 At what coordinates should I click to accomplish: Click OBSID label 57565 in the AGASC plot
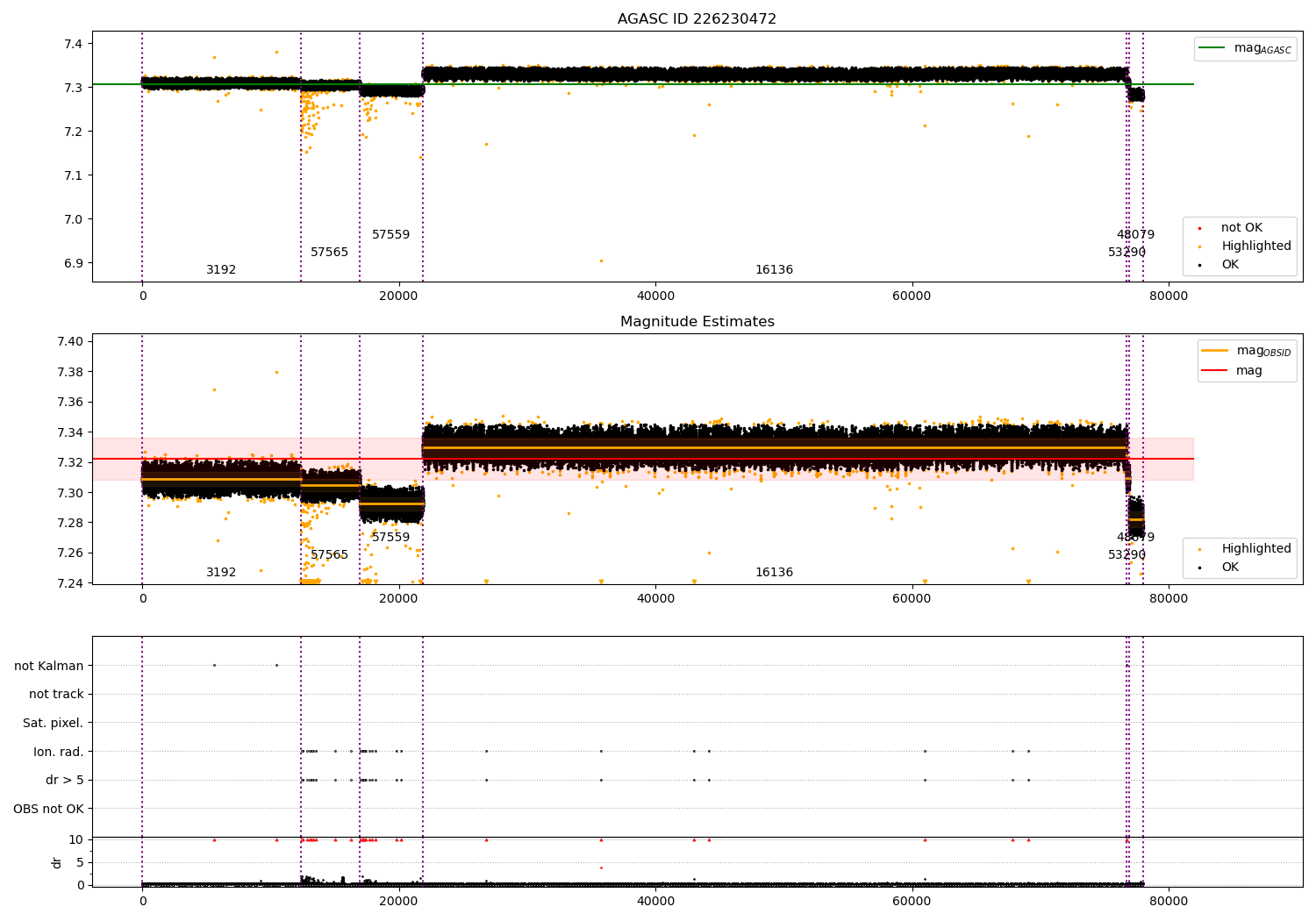330,253
